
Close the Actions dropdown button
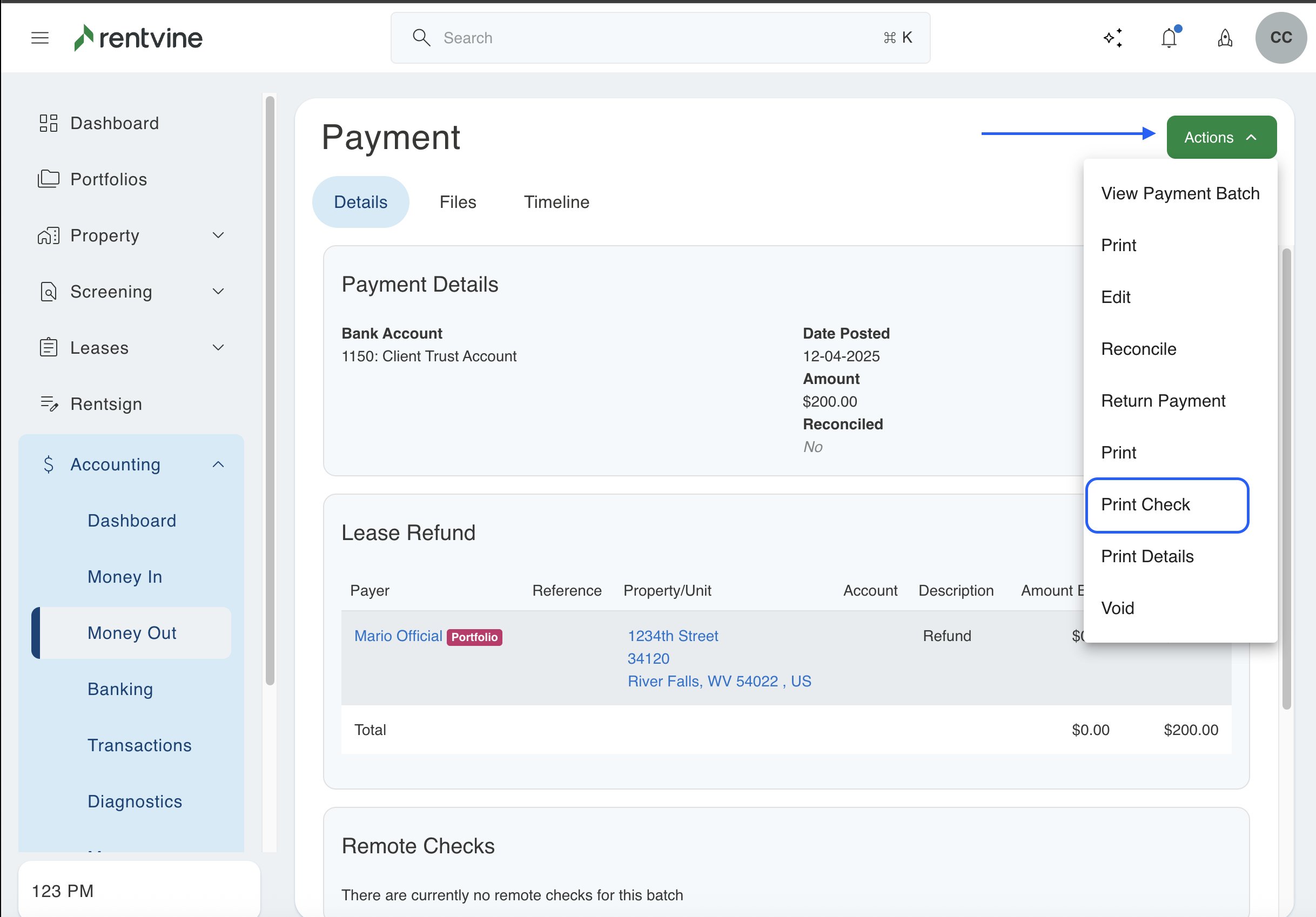[x=1221, y=138]
